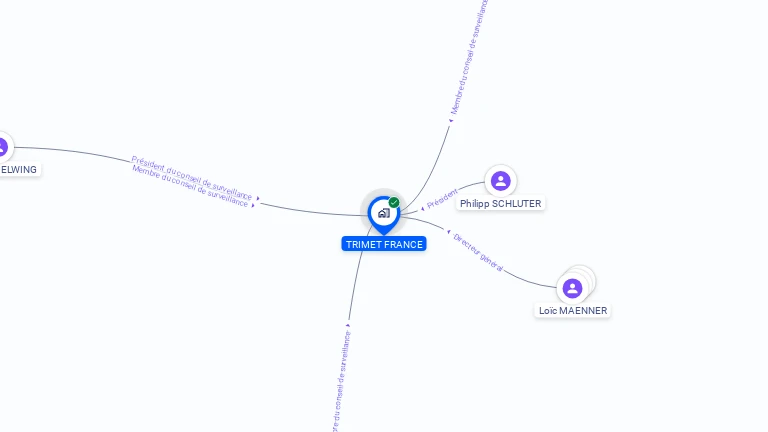Click the arrow marker near Directeur général
This screenshot has width=768, height=432.
click(x=448, y=232)
